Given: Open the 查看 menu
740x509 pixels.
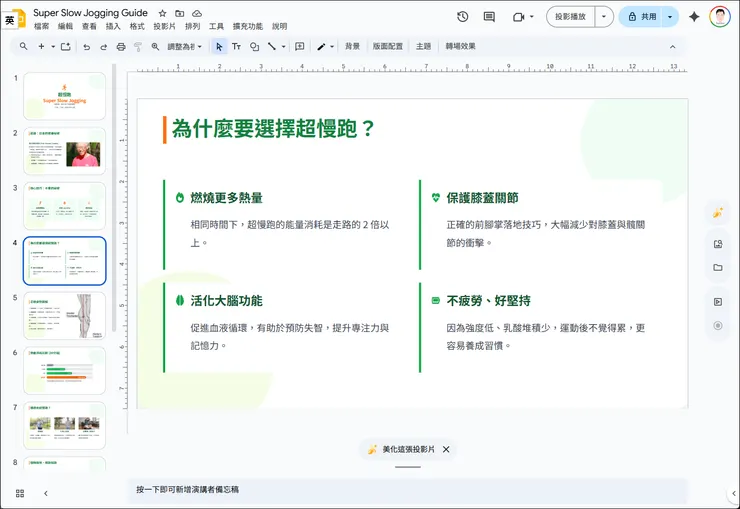Looking at the screenshot, I should [x=89, y=26].
